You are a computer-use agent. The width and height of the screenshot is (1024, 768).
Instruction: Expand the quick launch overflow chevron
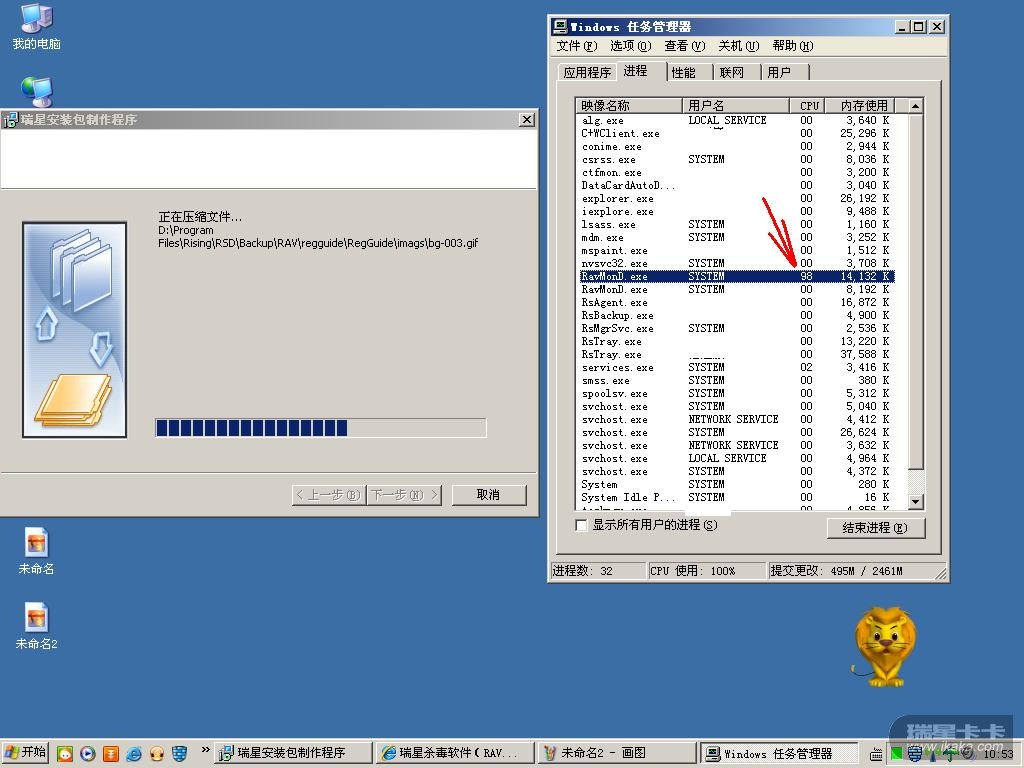point(205,750)
